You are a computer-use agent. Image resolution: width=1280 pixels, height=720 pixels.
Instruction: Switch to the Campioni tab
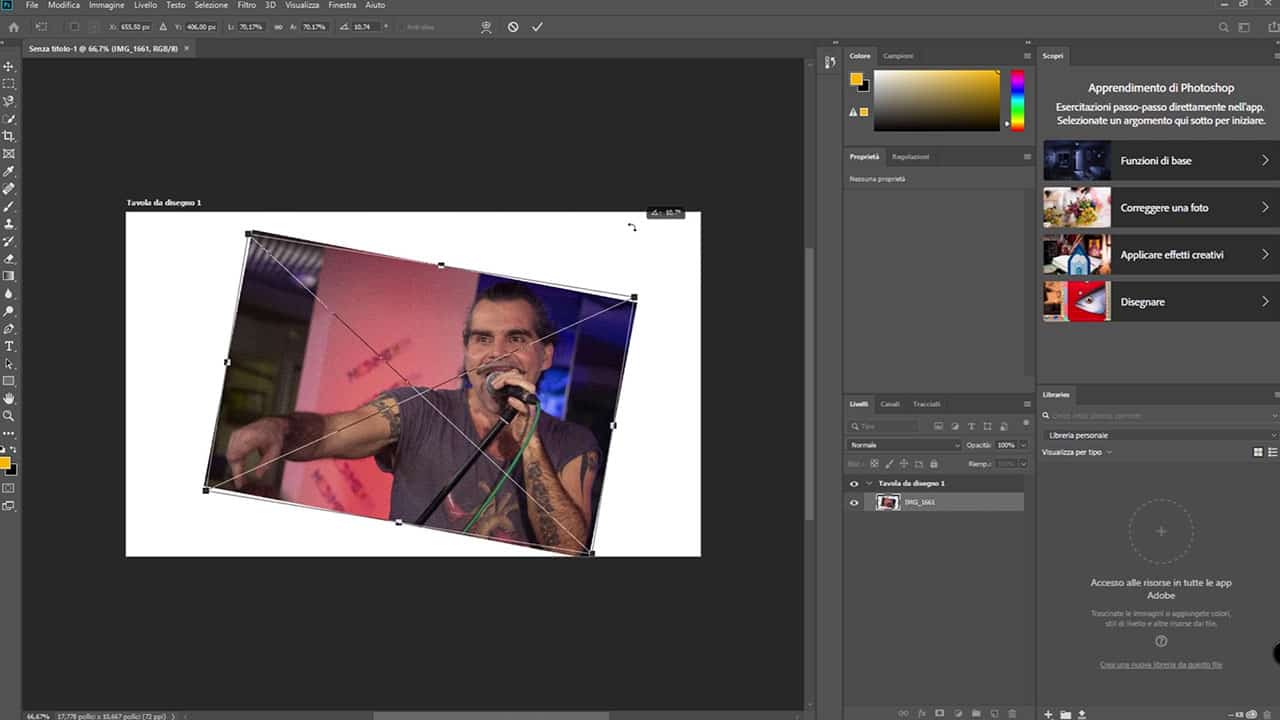pyautogui.click(x=898, y=56)
